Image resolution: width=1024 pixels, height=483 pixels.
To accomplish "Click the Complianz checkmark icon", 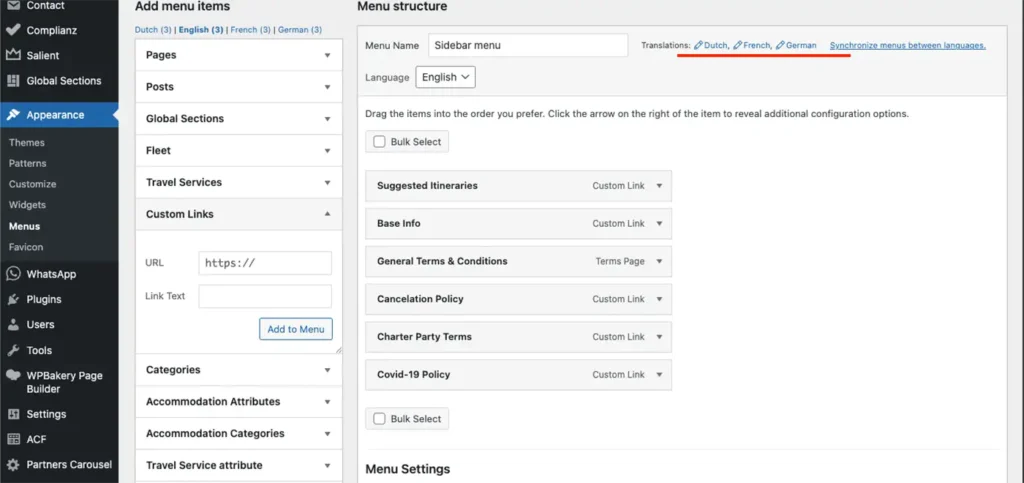I will coord(12,30).
